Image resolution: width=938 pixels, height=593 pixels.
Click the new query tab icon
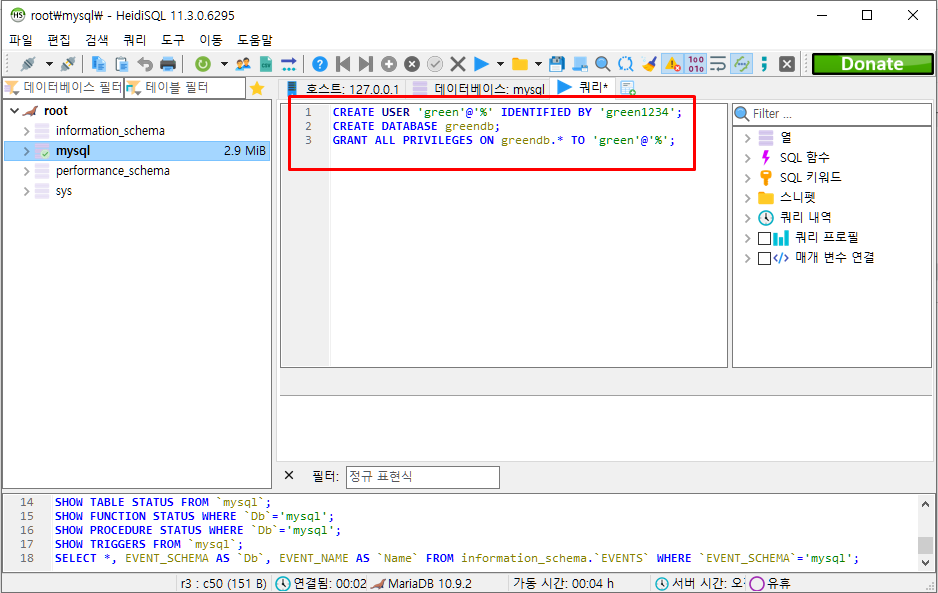(628, 89)
